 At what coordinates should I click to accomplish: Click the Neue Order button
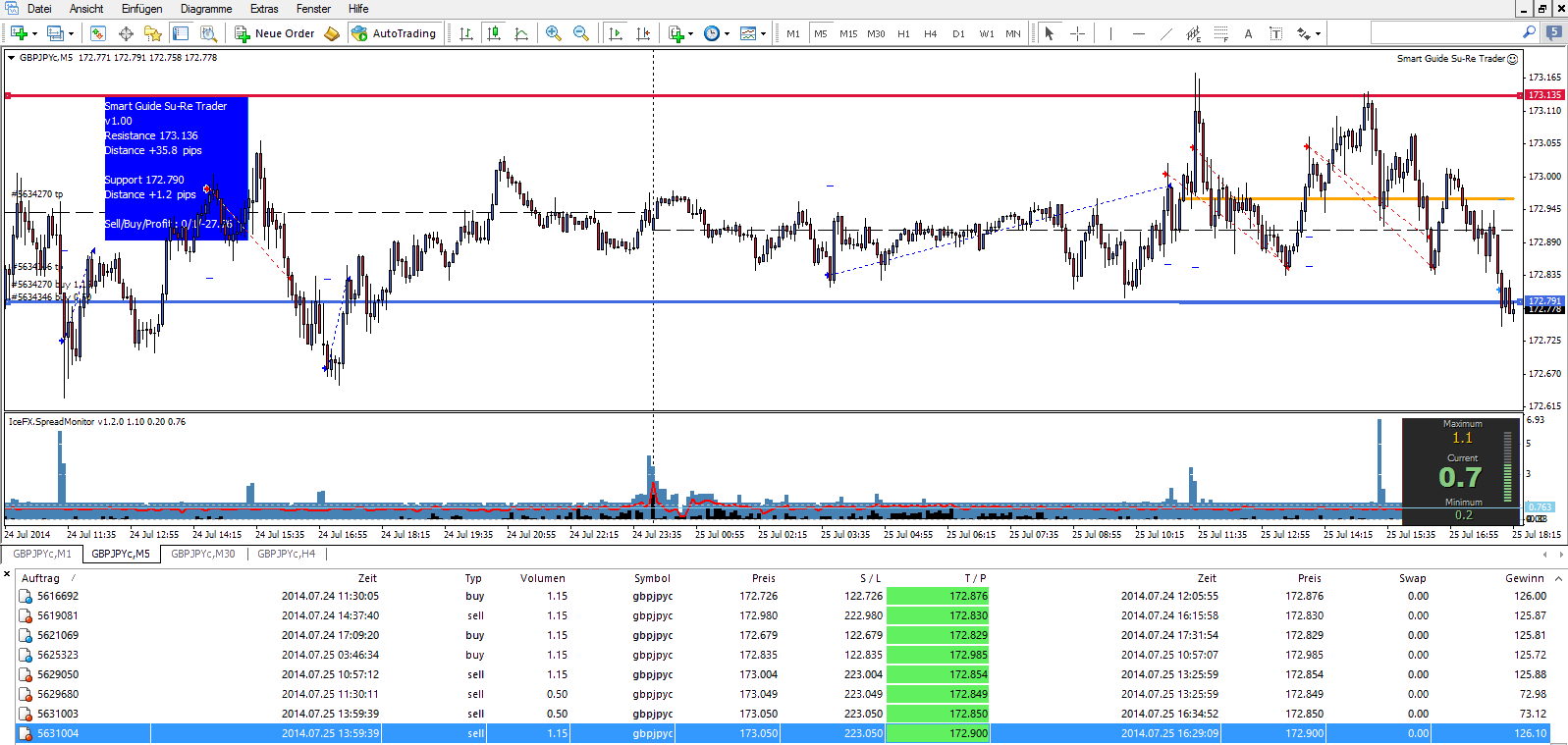click(275, 33)
